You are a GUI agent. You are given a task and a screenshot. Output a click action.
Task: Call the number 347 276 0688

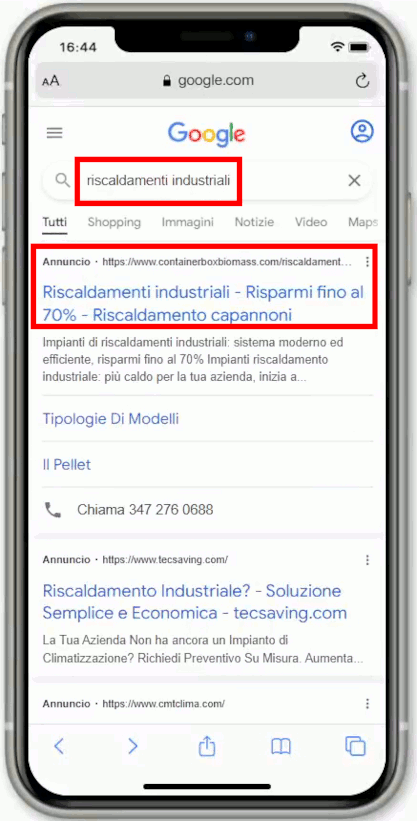click(x=145, y=510)
